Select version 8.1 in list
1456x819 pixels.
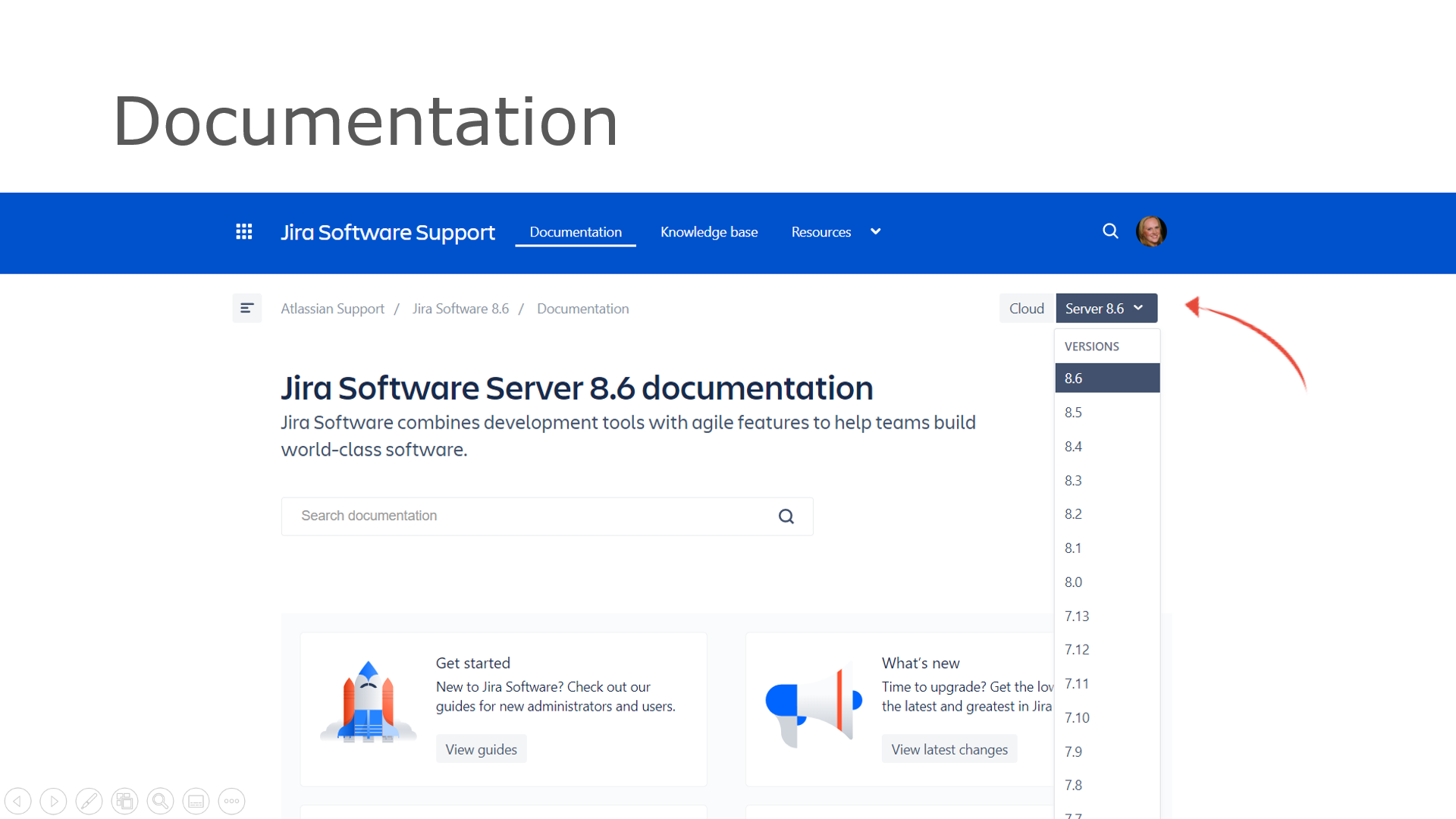point(1107,548)
